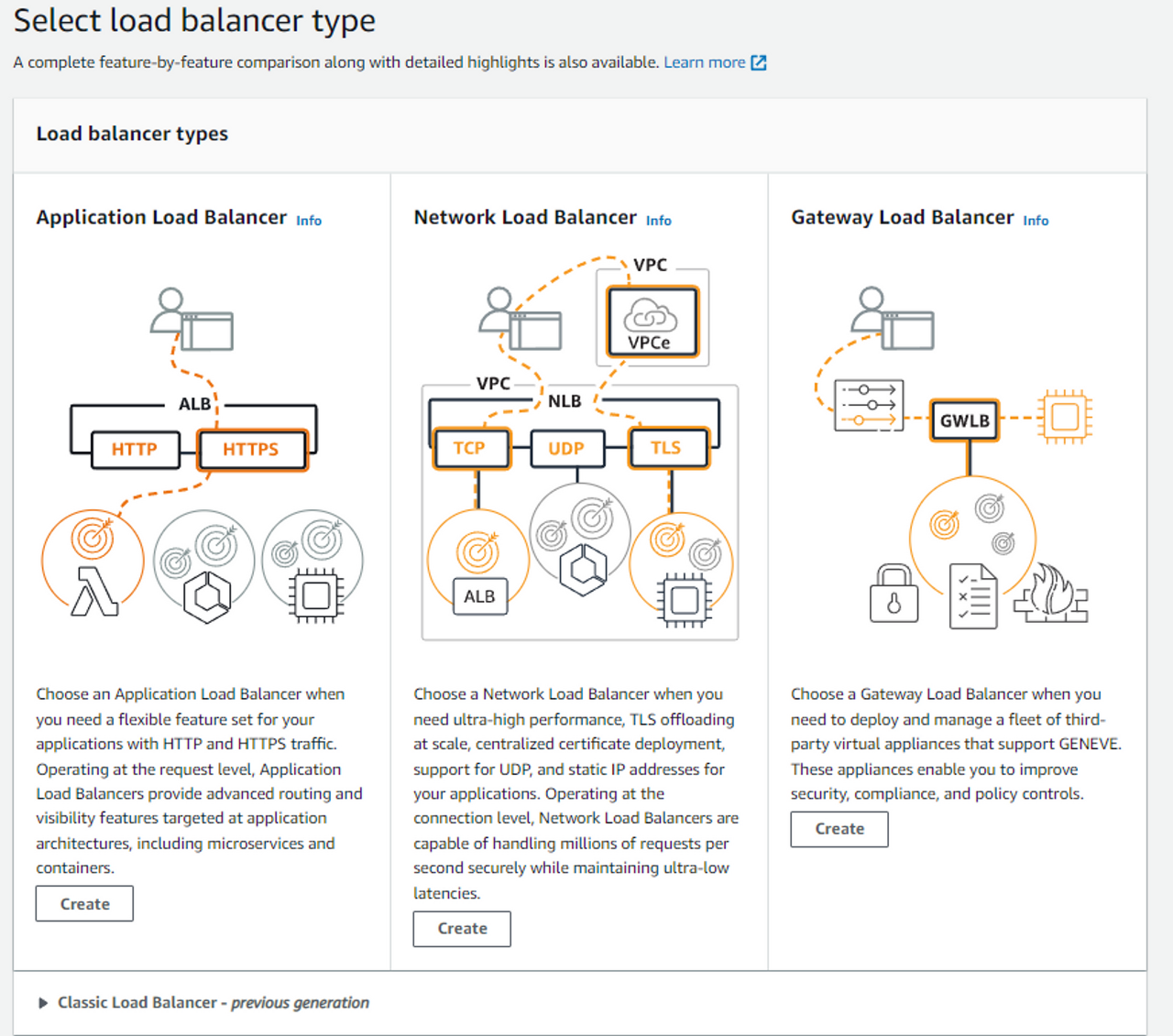Image resolution: width=1173 pixels, height=1036 pixels.
Task: Click the TCP box in NLB diagram
Action: 469,448
